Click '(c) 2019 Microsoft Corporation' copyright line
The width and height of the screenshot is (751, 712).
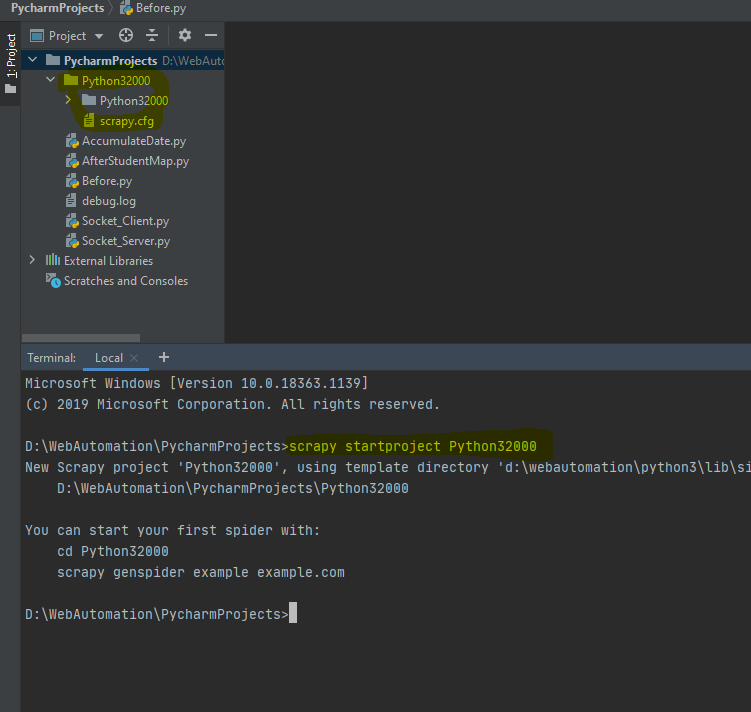pos(232,404)
